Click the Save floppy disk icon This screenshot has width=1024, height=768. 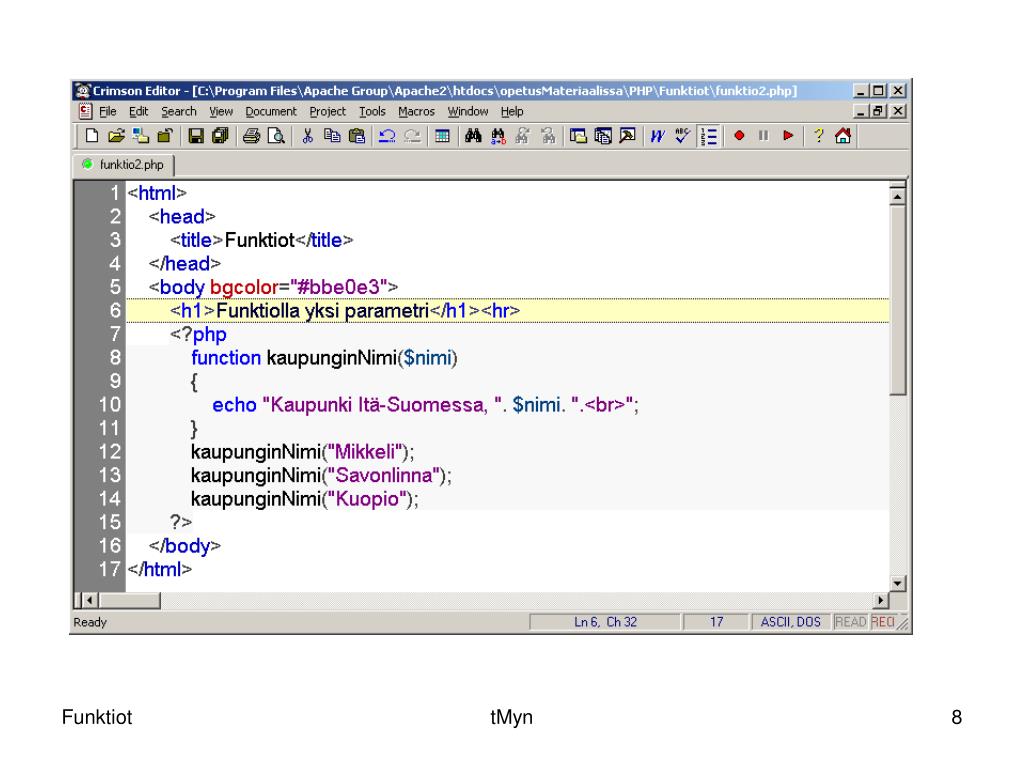click(195, 136)
